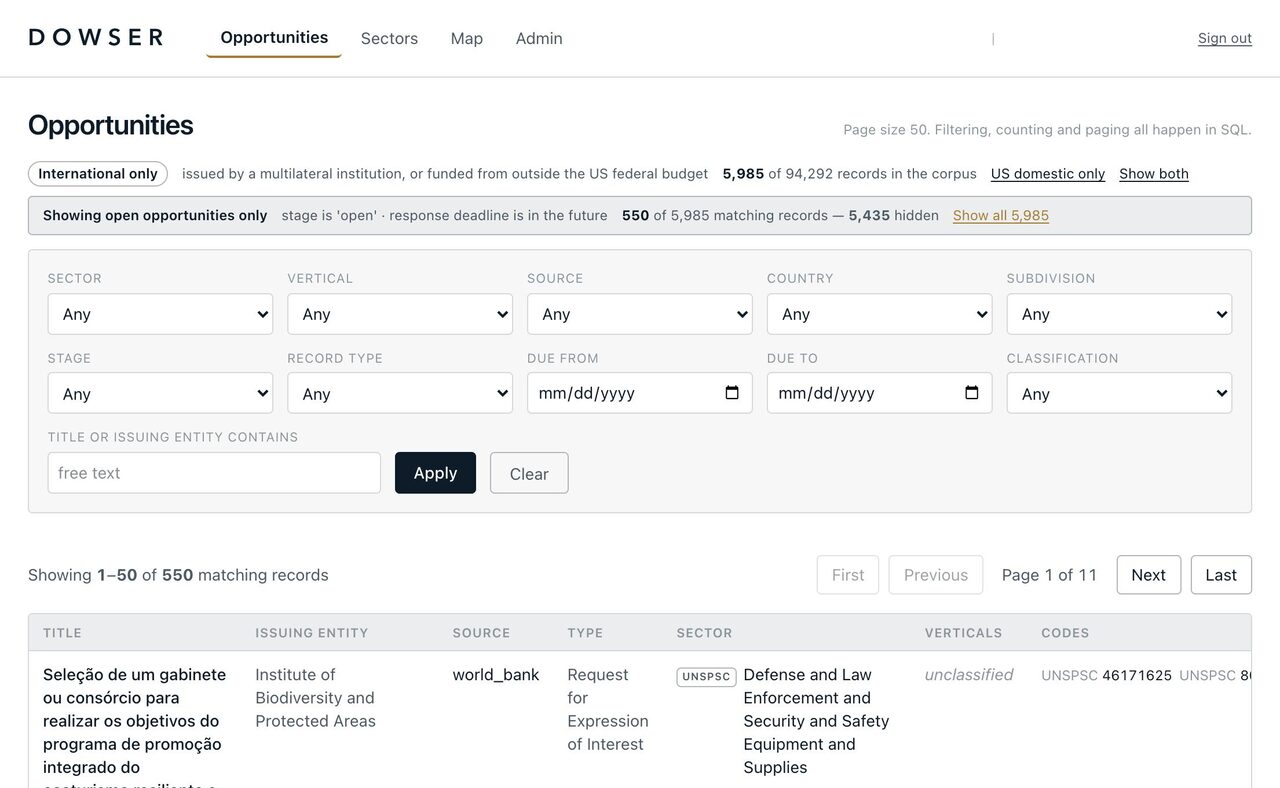Open the Admin tab

(539, 38)
